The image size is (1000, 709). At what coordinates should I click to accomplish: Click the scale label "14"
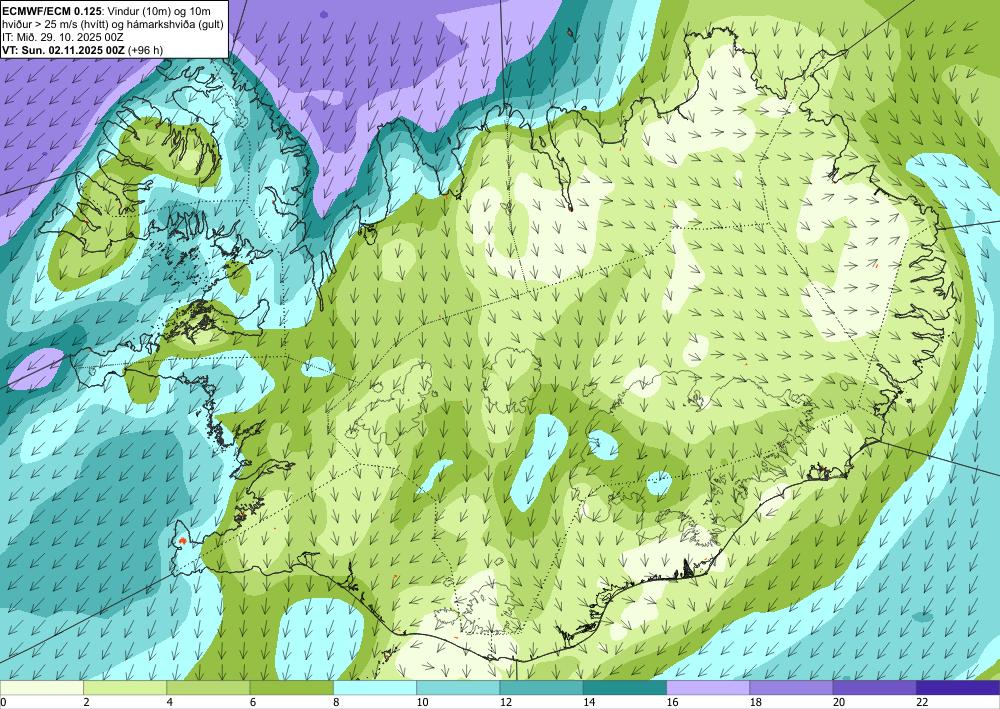[x=589, y=703]
